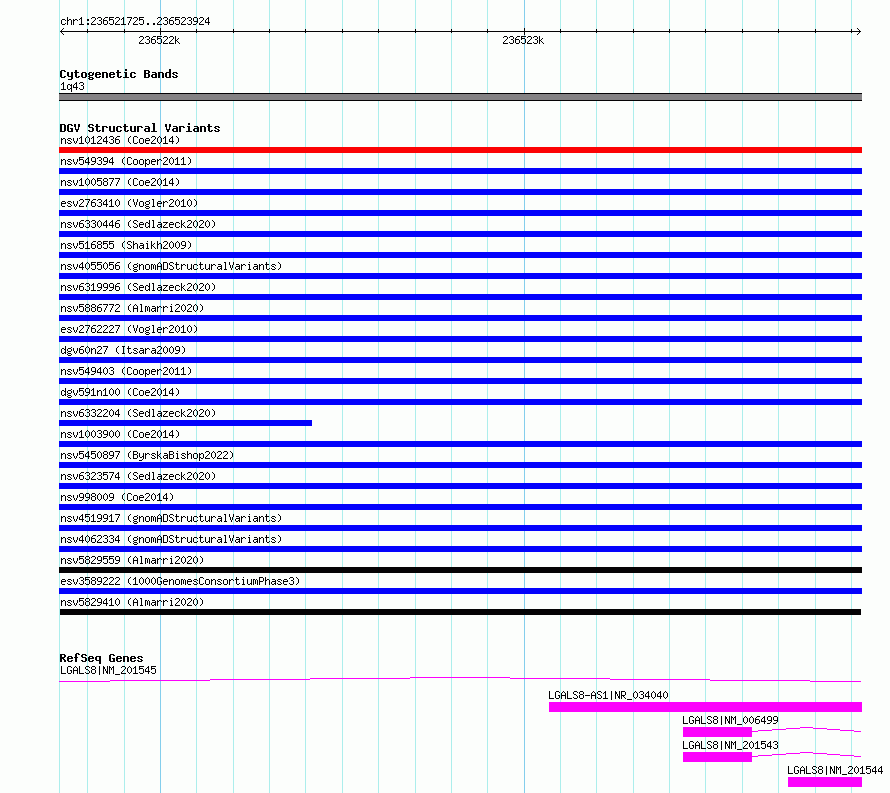The image size is (890, 793).
Task: Click the LGALS8|NM_201543 gene label
Action: [x=730, y=745]
